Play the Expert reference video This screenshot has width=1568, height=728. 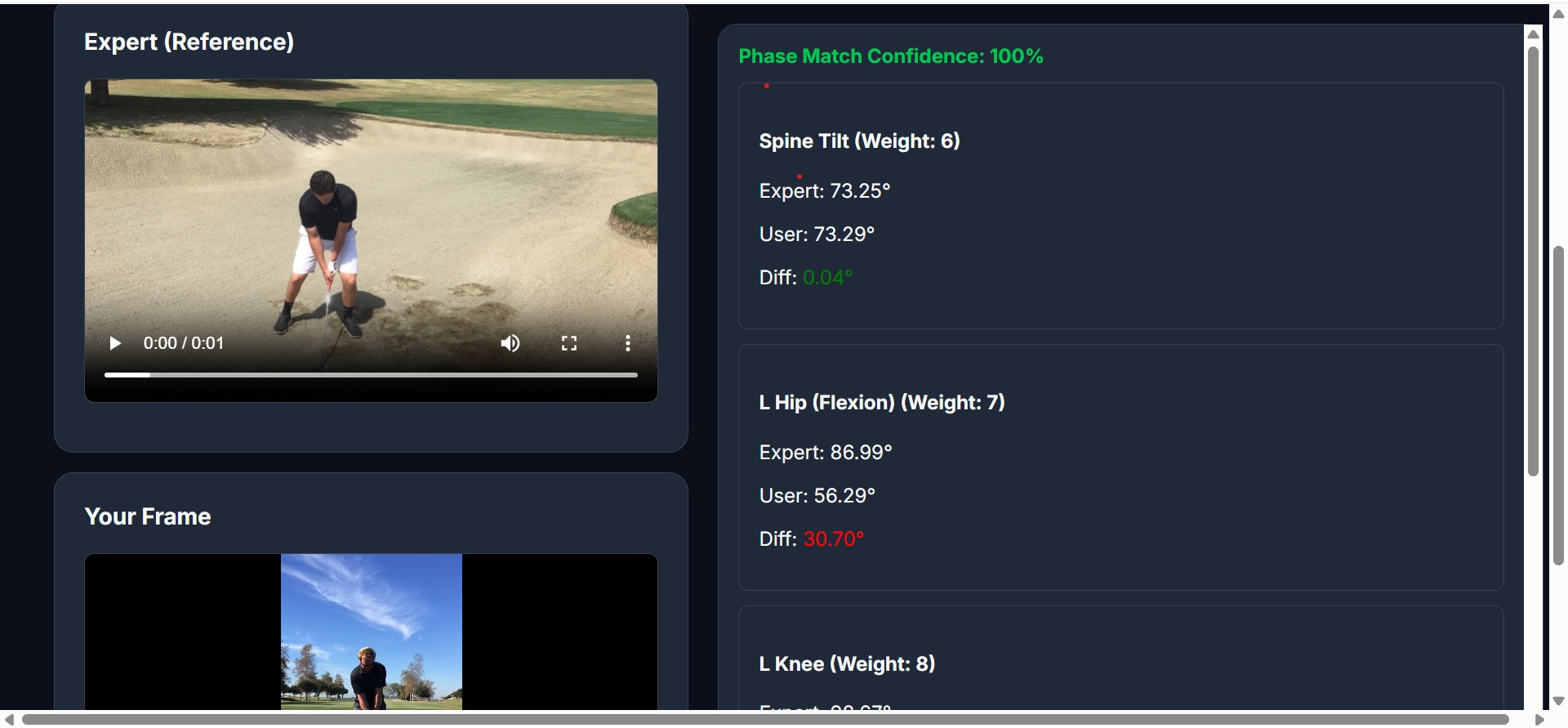(115, 343)
